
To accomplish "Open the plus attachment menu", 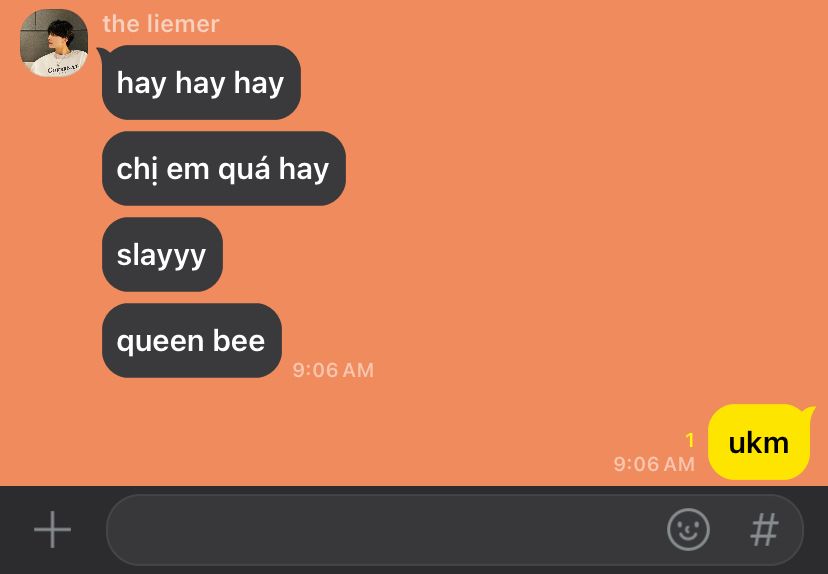I will click(x=52, y=529).
